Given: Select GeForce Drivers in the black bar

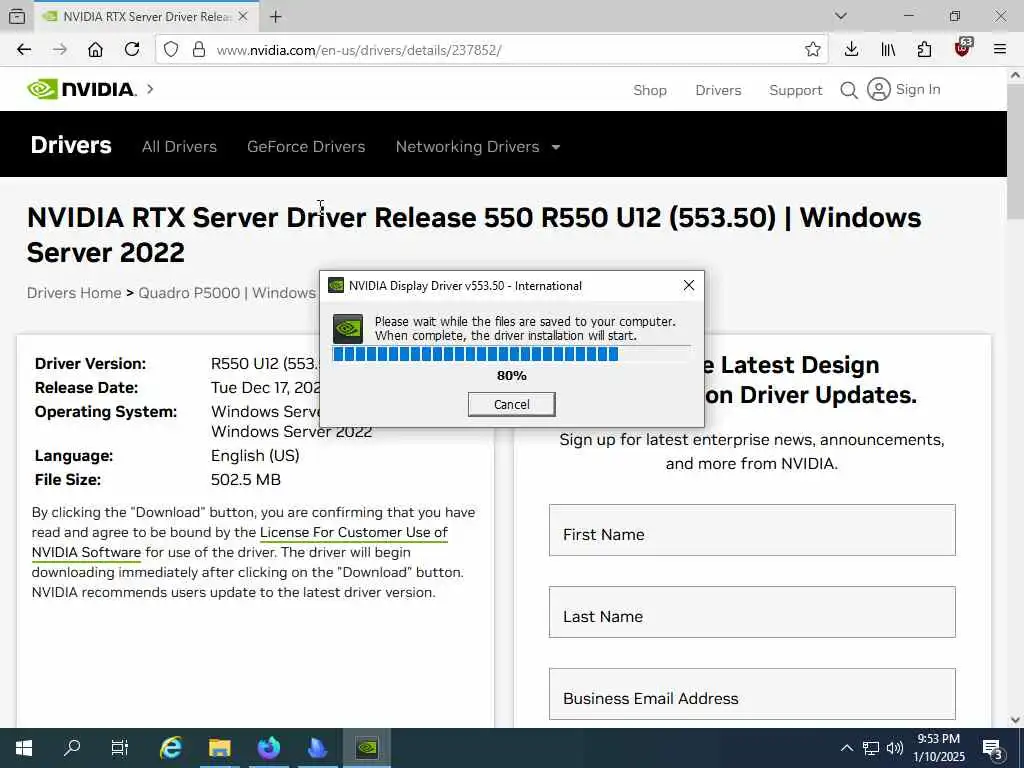Looking at the screenshot, I should pyautogui.click(x=306, y=146).
